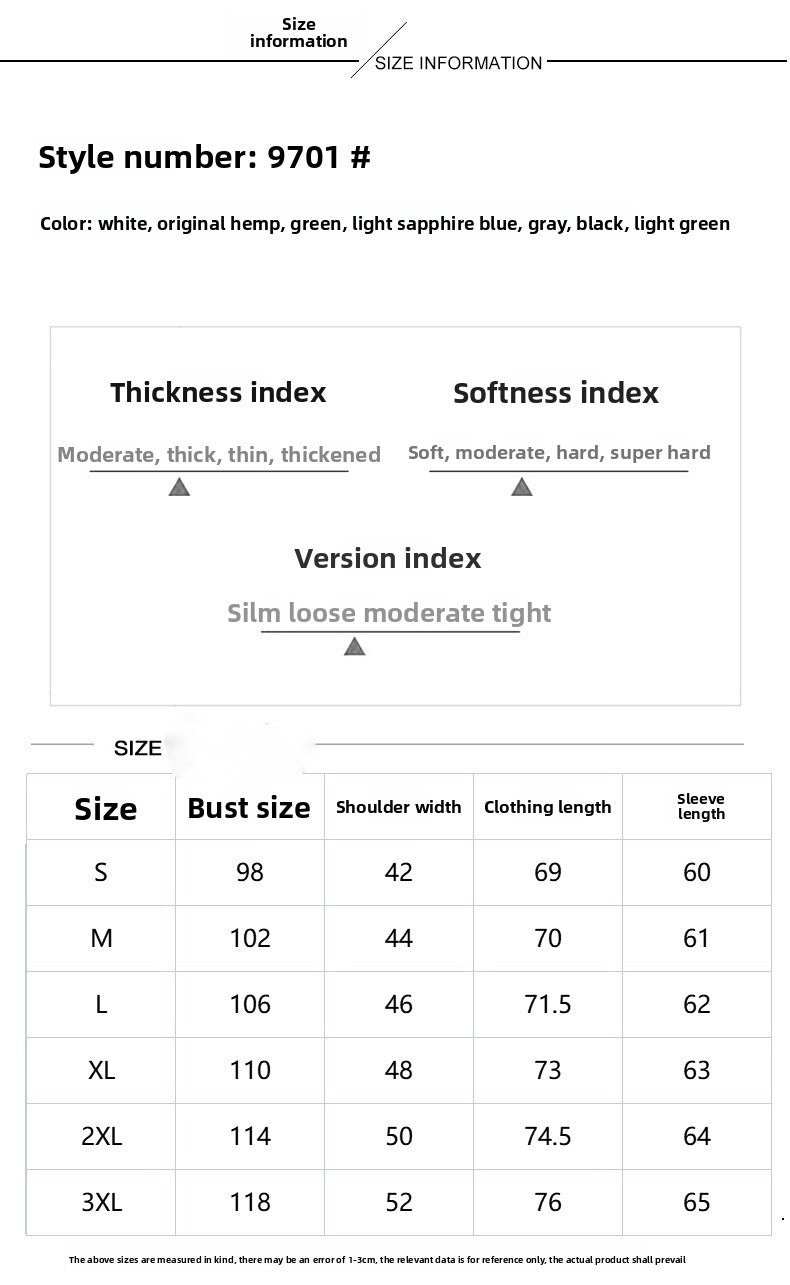The height and width of the screenshot is (1285, 790).
Task: Select the bold "Size information" tab label
Action: pyautogui.click(x=298, y=33)
